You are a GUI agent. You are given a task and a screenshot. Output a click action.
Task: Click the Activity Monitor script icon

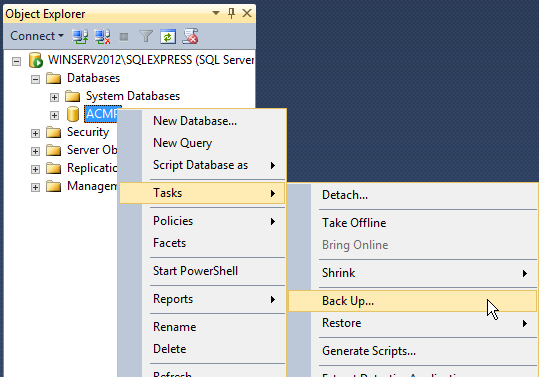(x=190, y=36)
